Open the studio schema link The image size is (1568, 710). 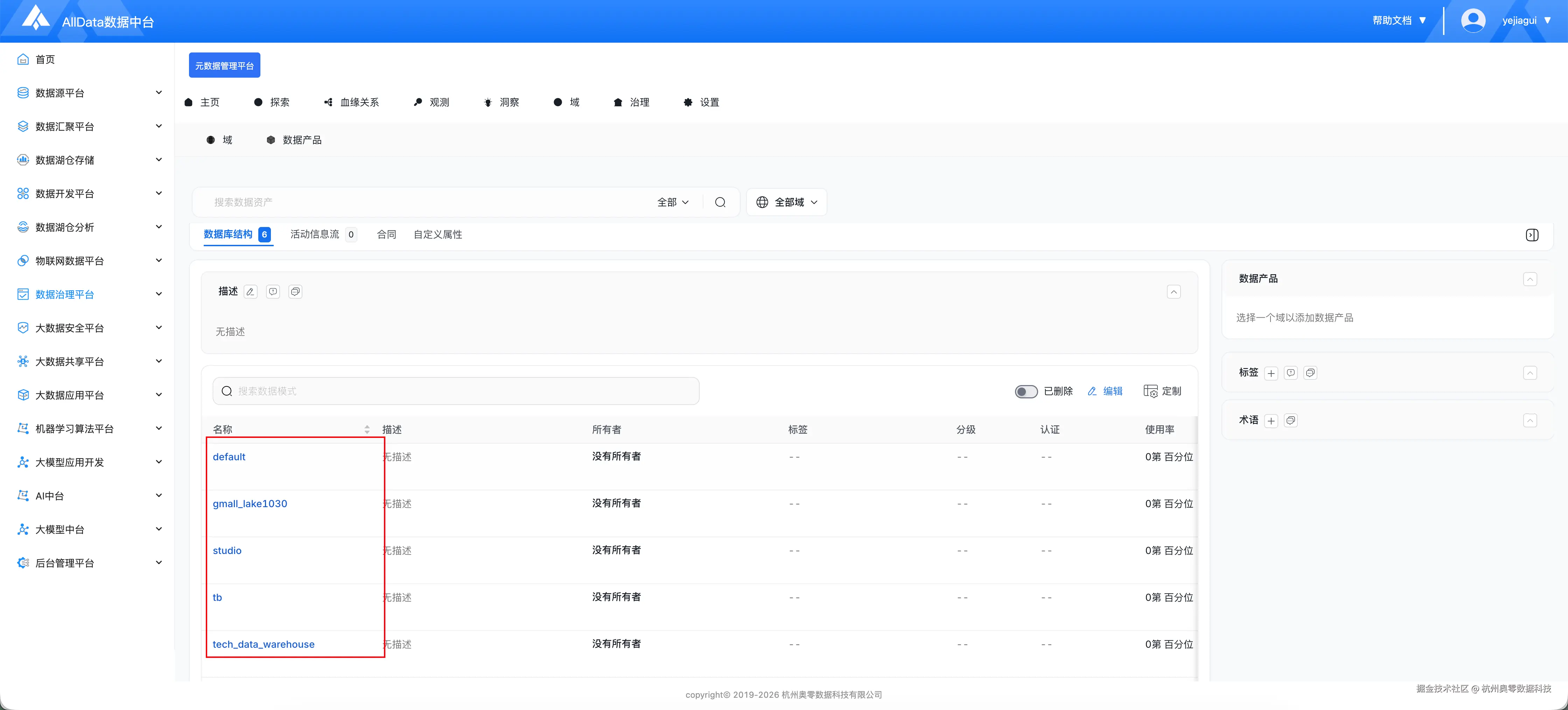click(x=227, y=551)
